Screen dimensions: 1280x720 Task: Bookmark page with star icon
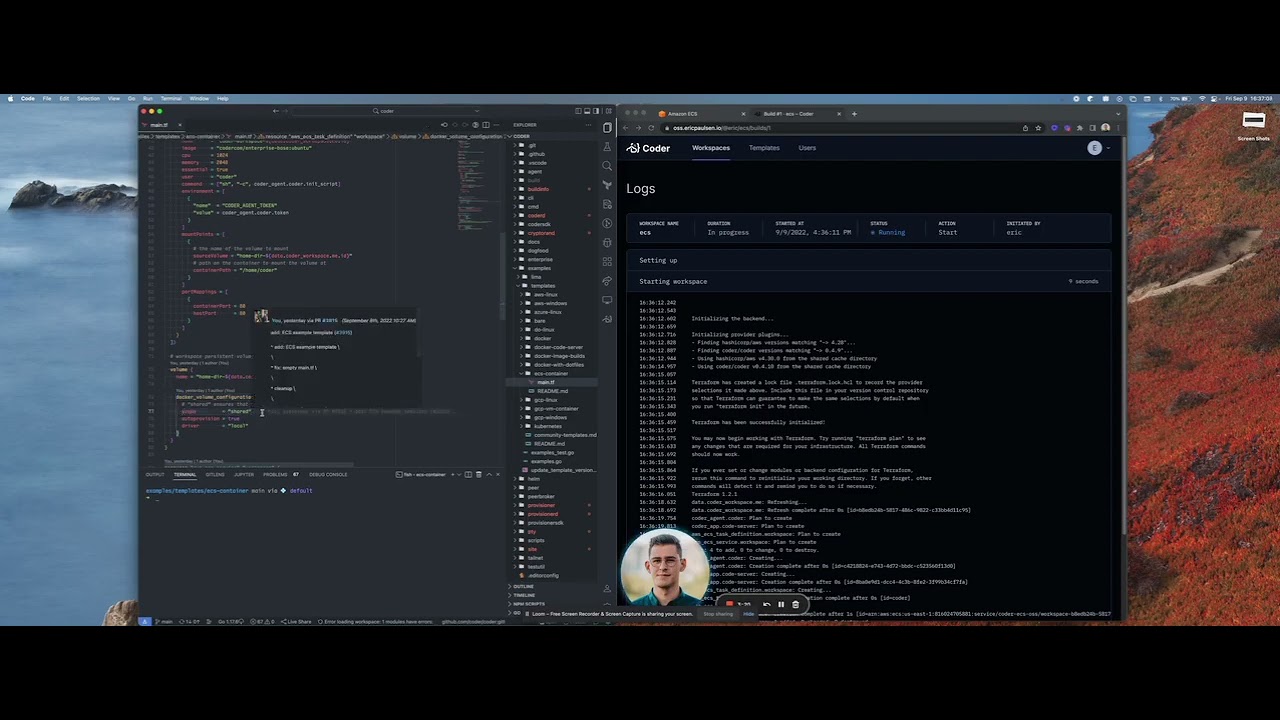point(1038,128)
